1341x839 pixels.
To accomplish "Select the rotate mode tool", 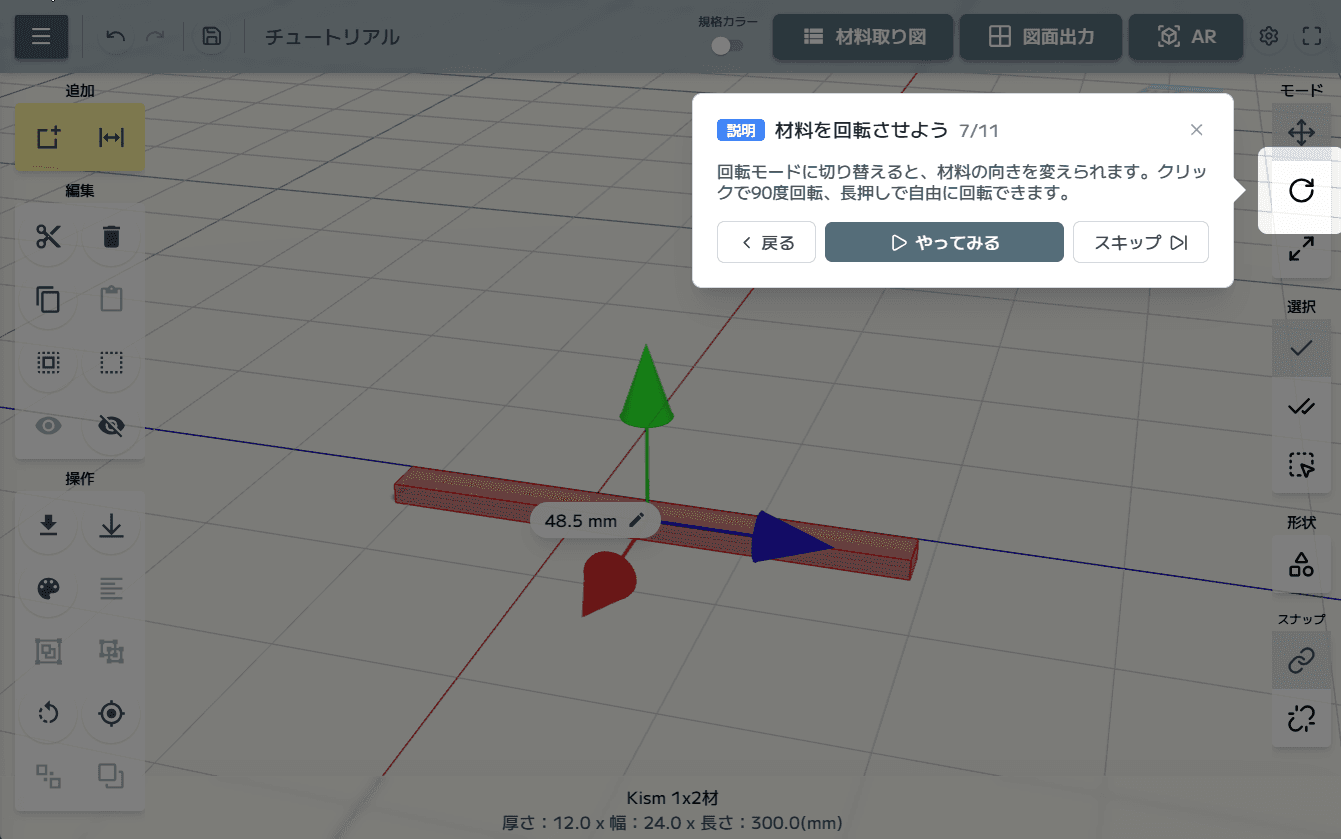I will [1301, 190].
